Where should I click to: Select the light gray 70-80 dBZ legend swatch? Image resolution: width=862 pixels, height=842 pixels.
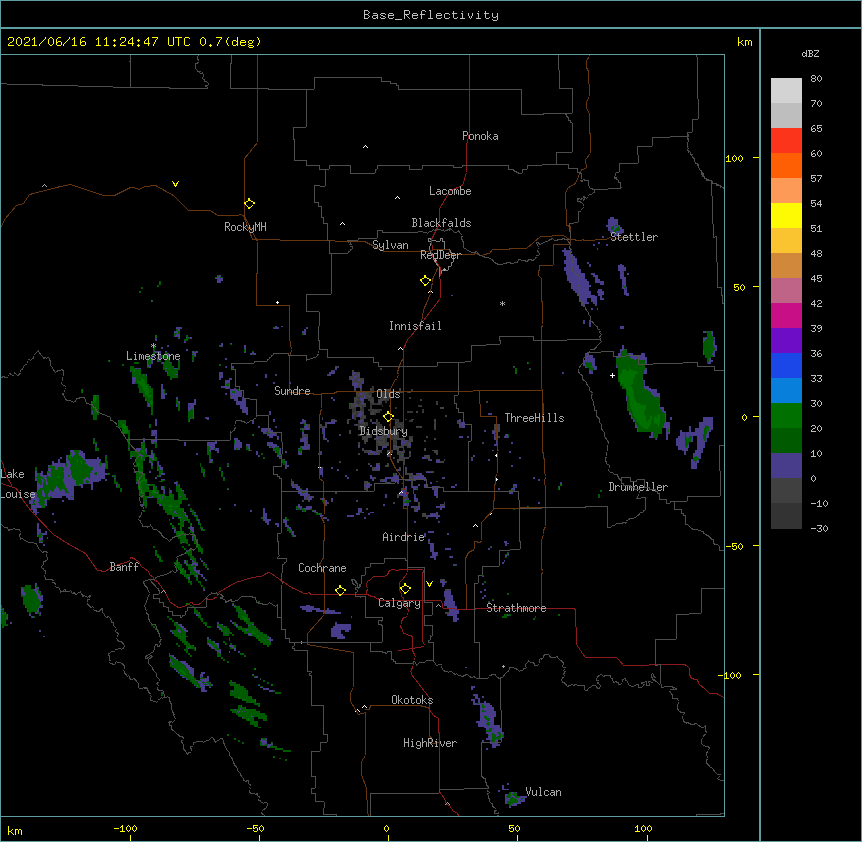point(786,91)
